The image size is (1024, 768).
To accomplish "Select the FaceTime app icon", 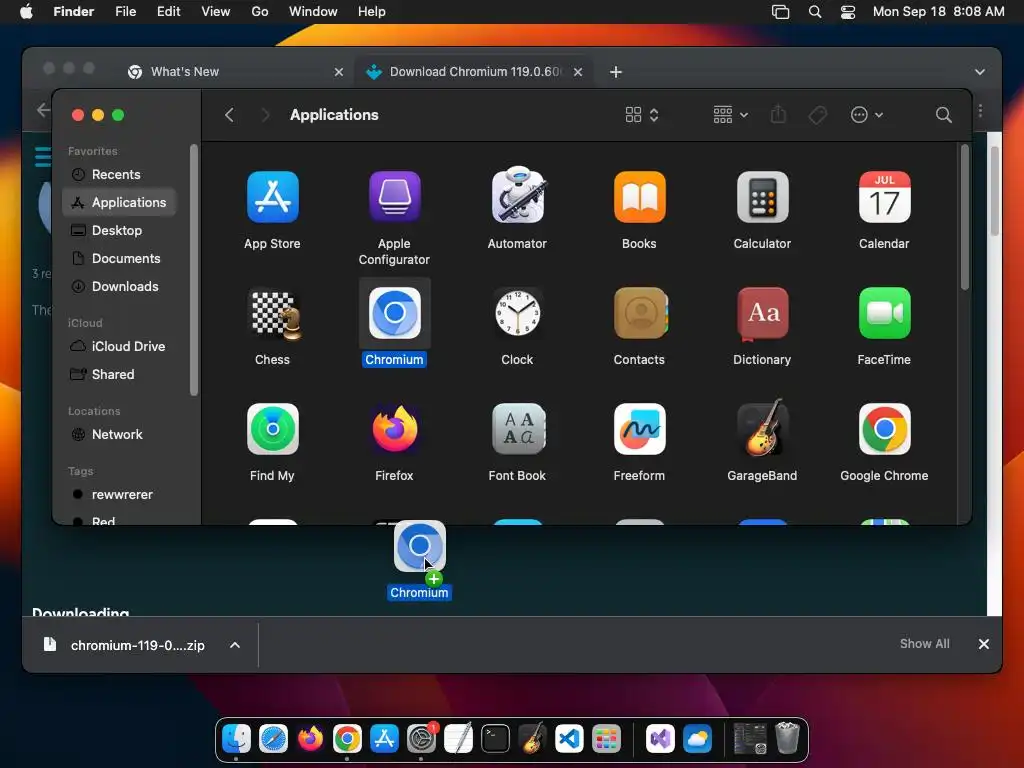I will [884, 313].
